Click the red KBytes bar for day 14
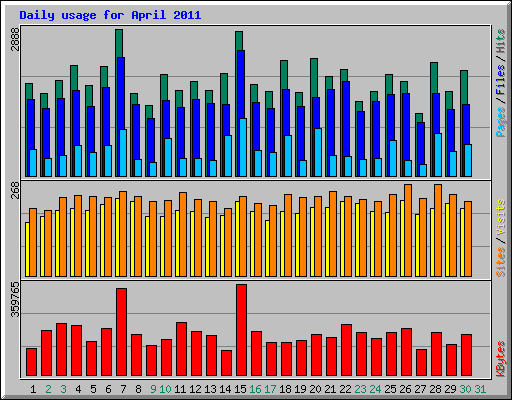Viewport: 512px width, 400px height. click(227, 363)
